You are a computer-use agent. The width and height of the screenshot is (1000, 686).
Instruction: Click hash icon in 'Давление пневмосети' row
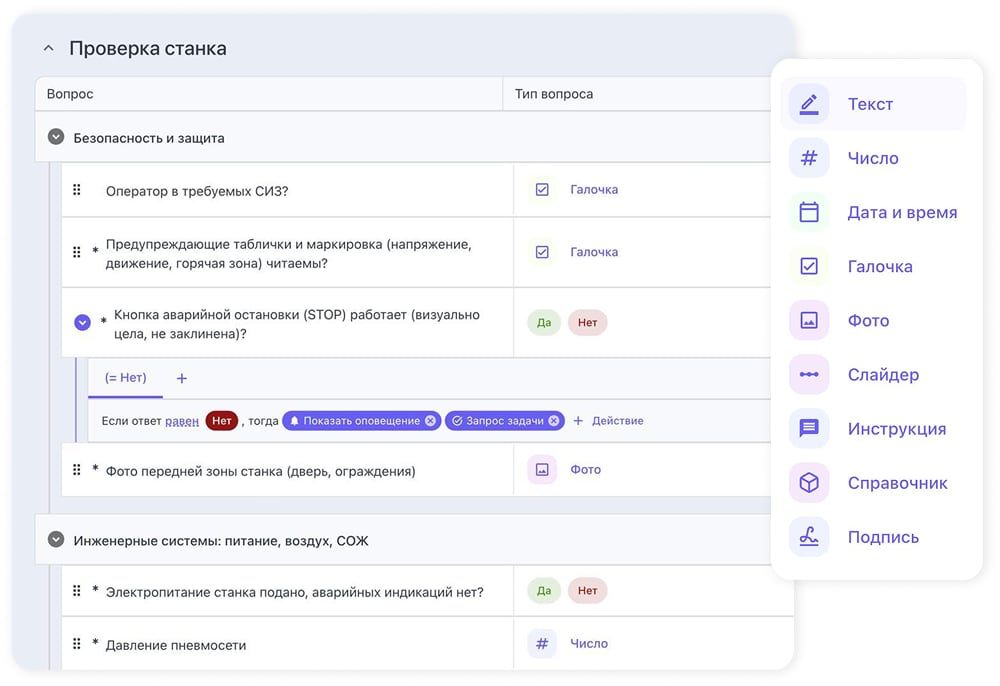[542, 644]
